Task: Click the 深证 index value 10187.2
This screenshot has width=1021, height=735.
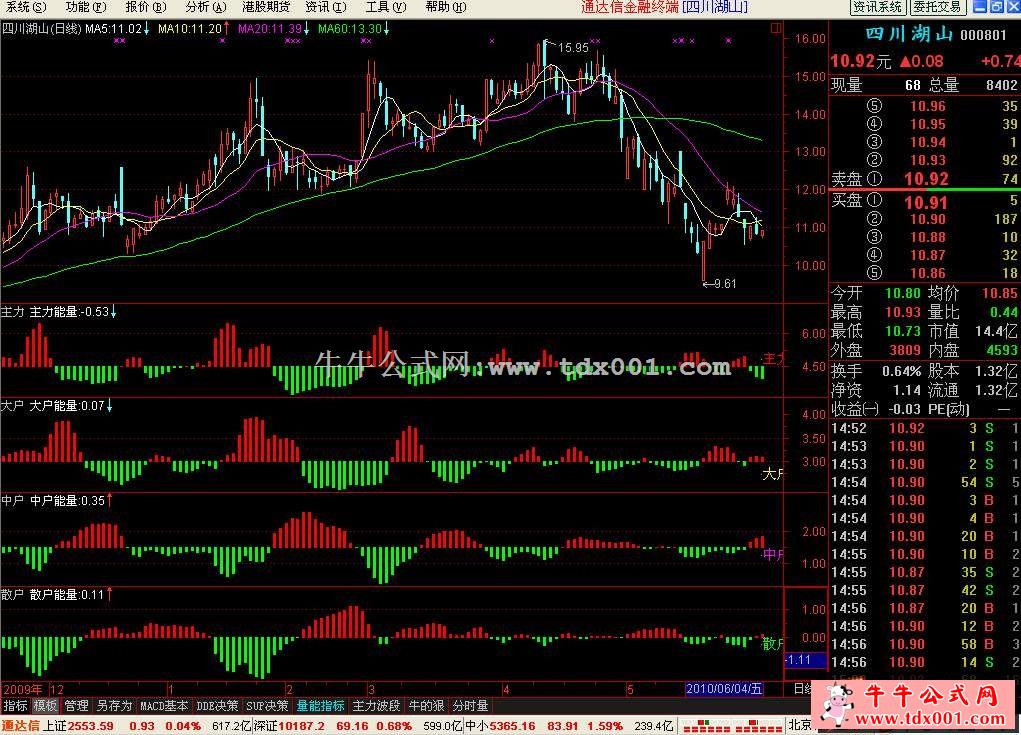Action: pyautogui.click(x=301, y=726)
